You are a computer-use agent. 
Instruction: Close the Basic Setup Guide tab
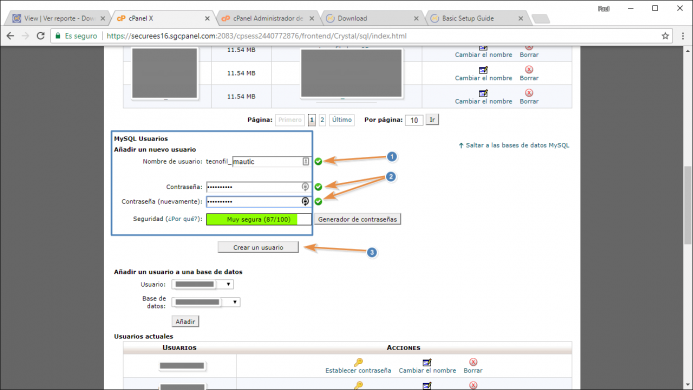tap(521, 18)
